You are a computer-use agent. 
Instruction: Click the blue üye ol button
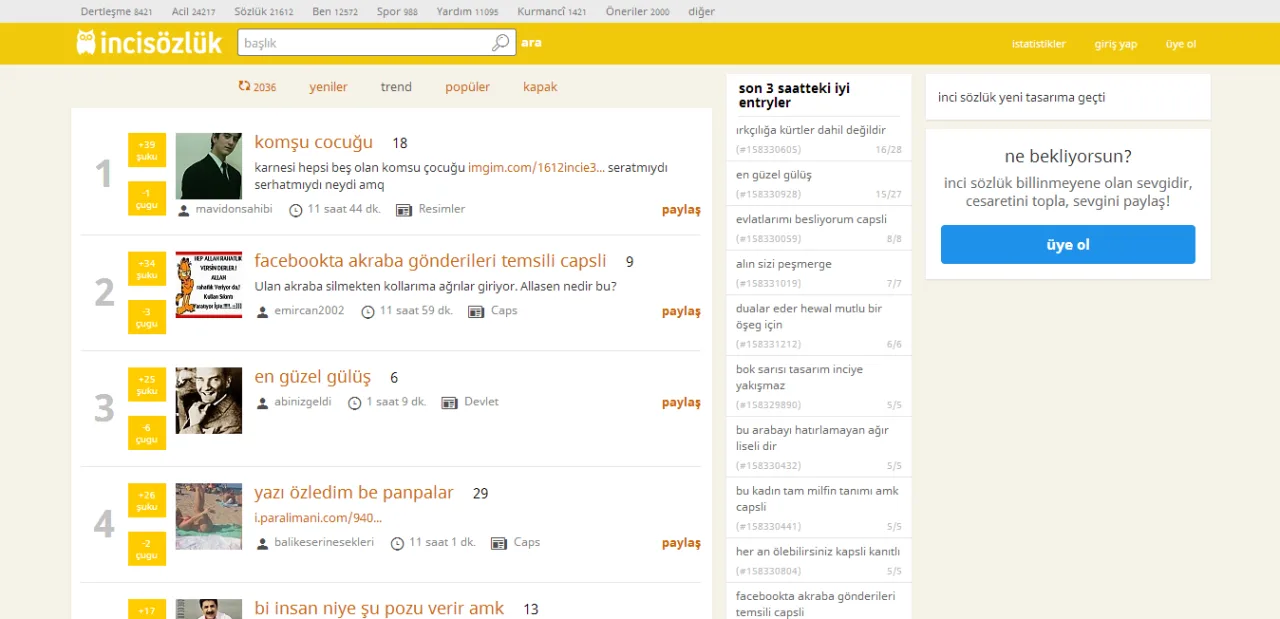click(x=1068, y=245)
